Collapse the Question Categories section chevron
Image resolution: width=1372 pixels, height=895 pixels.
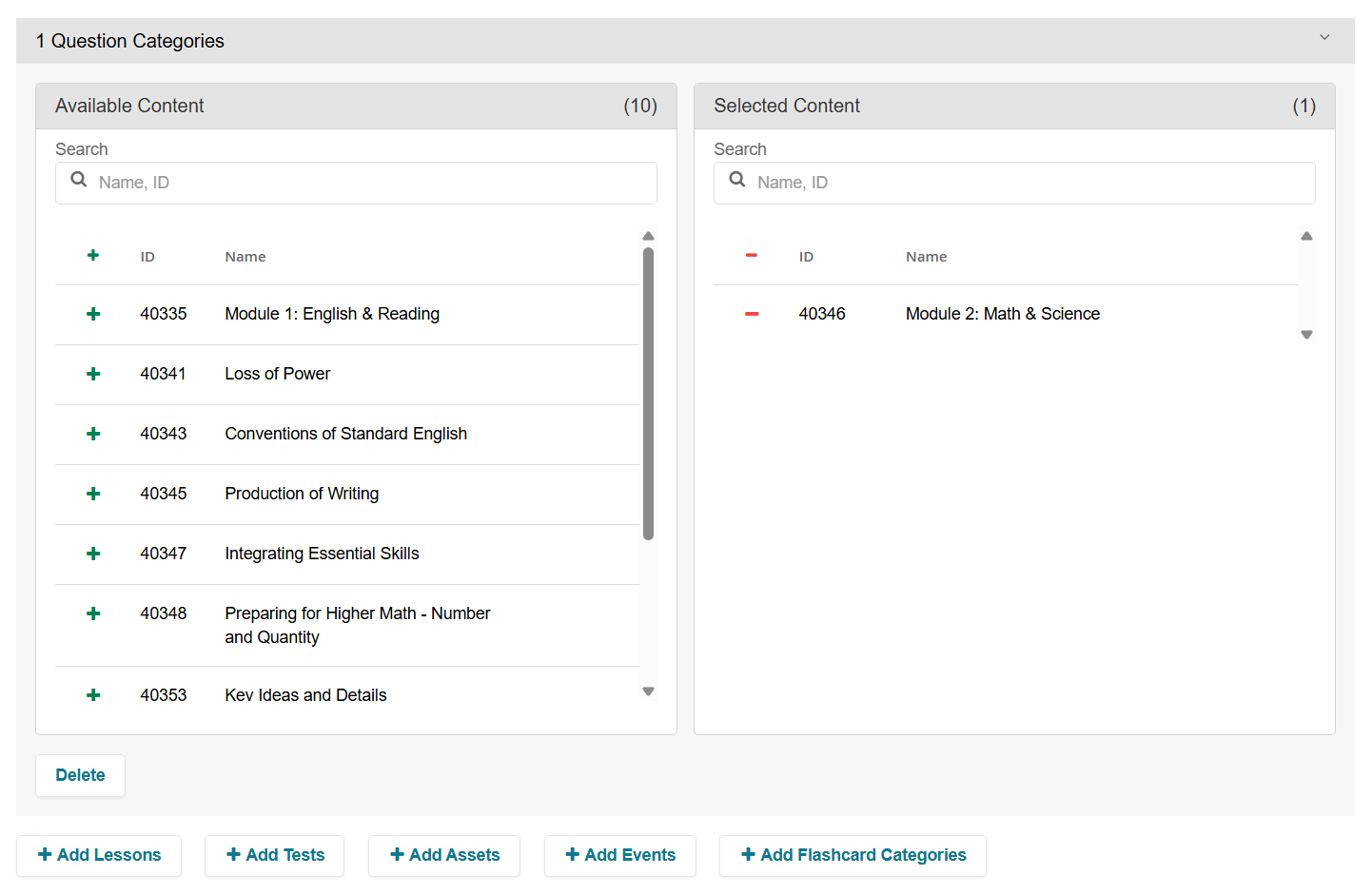(1324, 38)
